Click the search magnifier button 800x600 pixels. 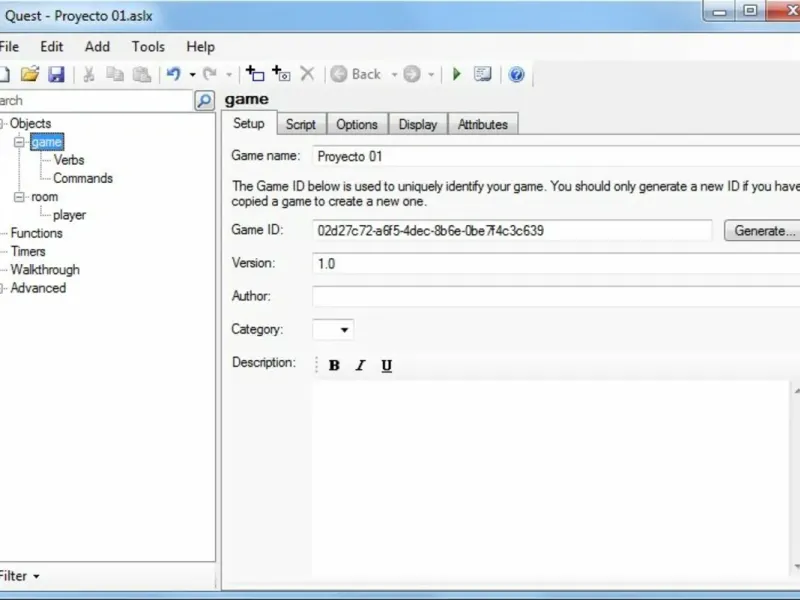click(205, 101)
